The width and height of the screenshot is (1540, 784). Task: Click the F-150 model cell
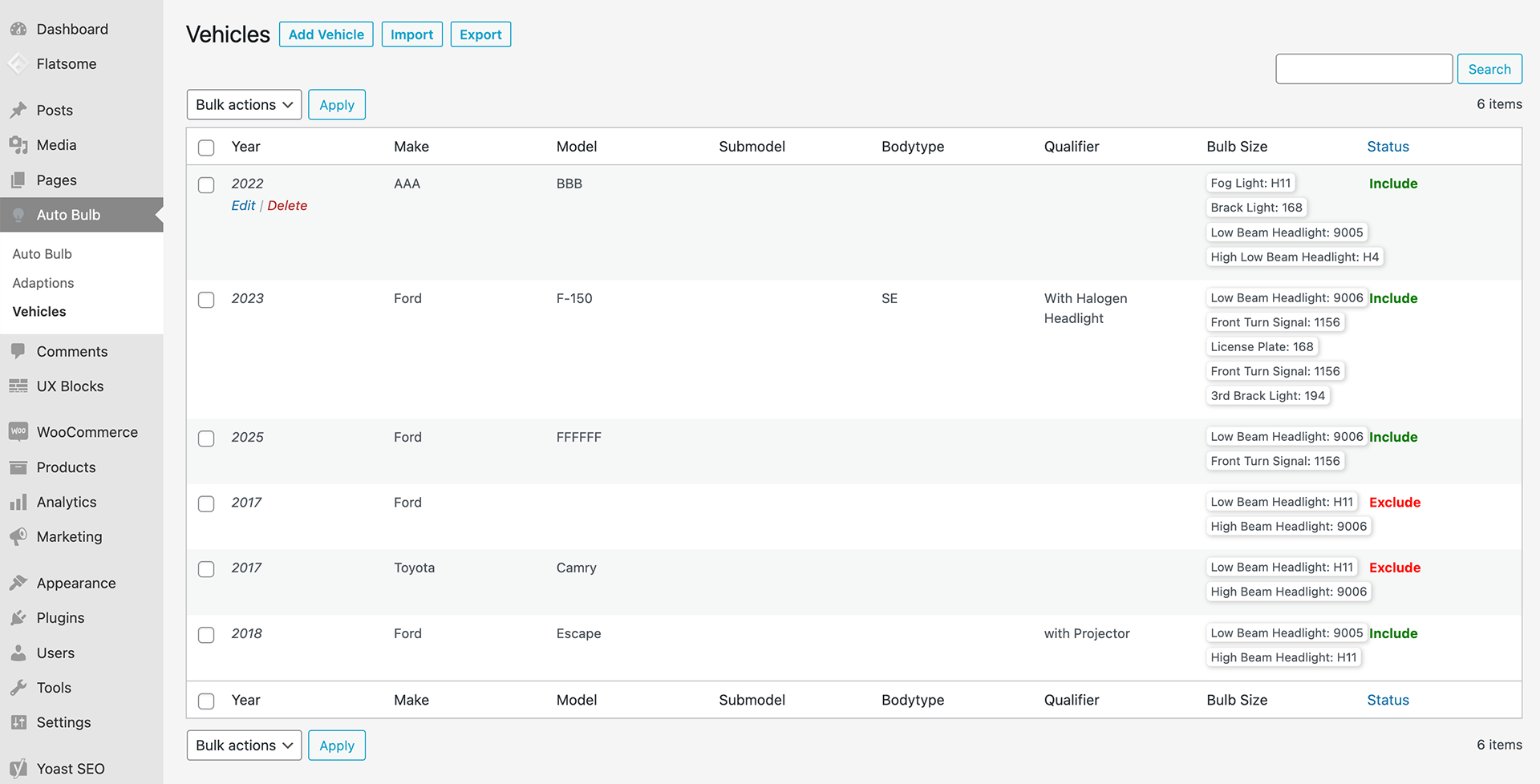point(574,298)
